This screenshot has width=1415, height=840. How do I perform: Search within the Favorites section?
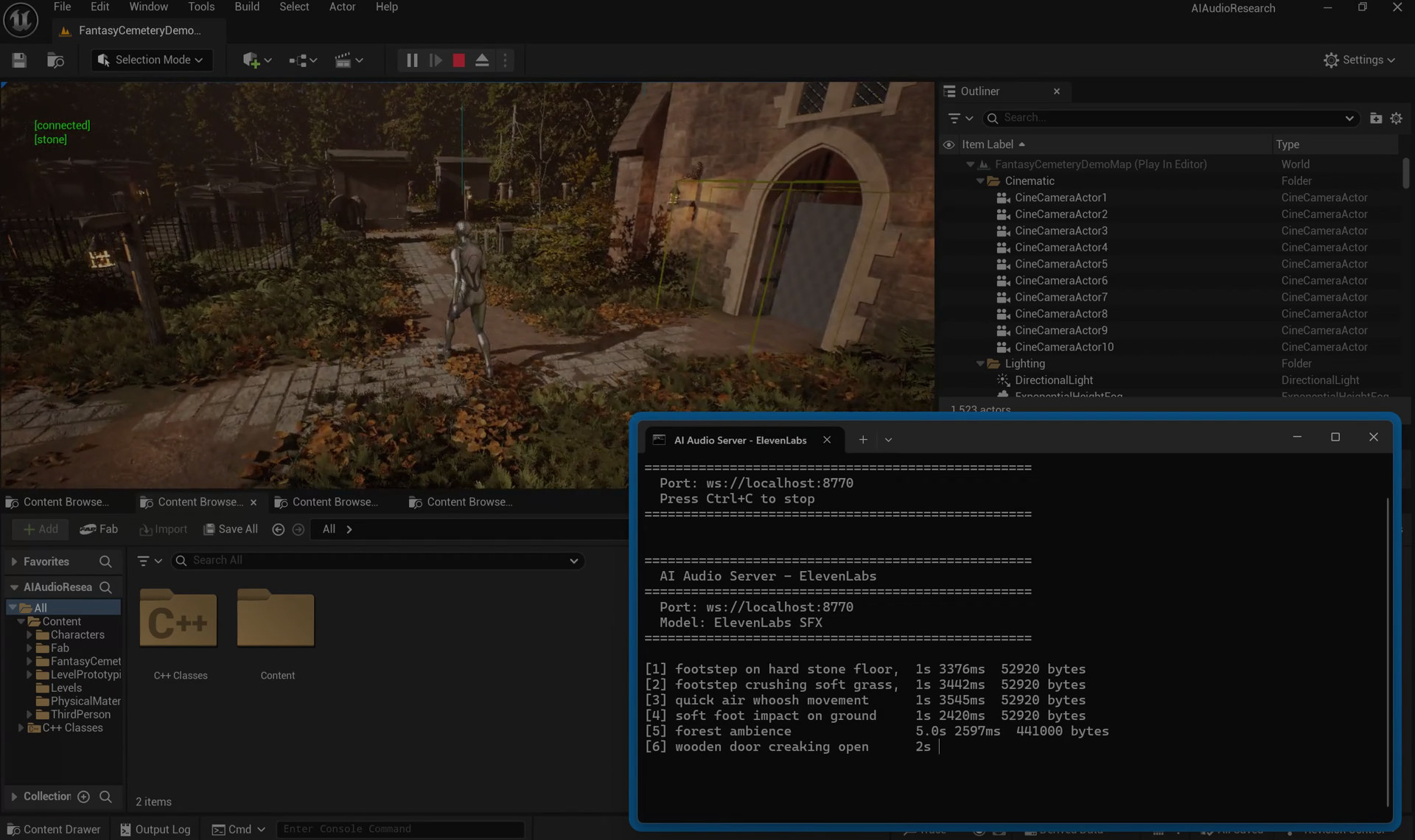pyautogui.click(x=105, y=561)
